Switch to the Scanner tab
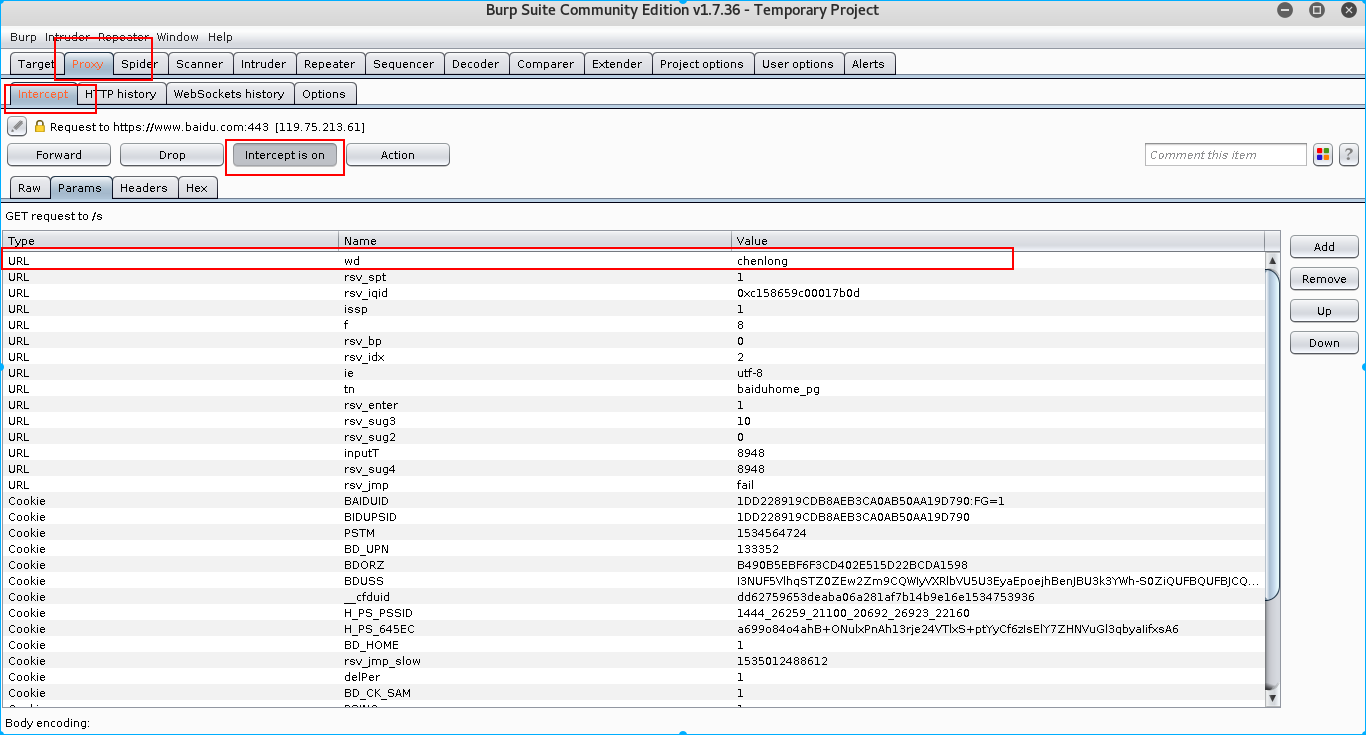This screenshot has height=735, width=1366. pyautogui.click(x=200, y=64)
